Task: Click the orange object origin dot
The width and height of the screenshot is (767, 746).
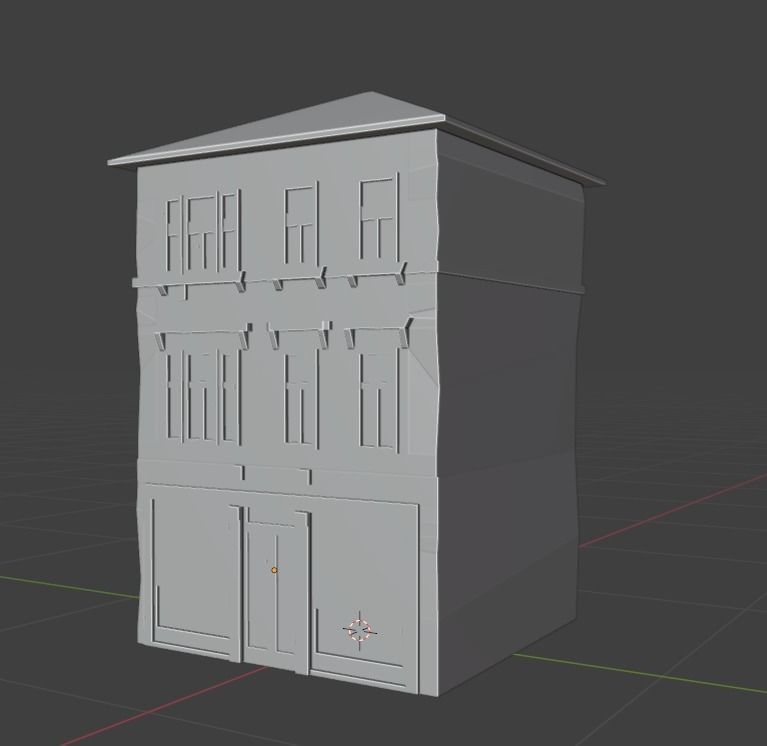Action: [274, 570]
